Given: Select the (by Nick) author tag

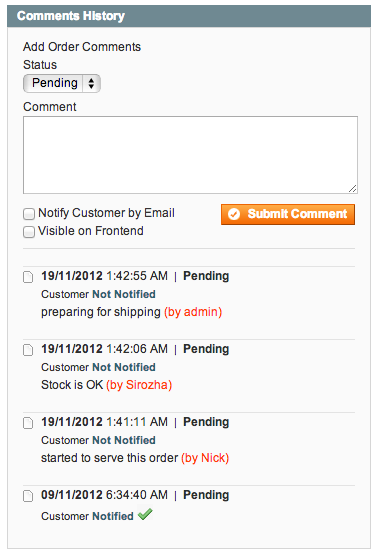Looking at the screenshot, I should pos(205,458).
